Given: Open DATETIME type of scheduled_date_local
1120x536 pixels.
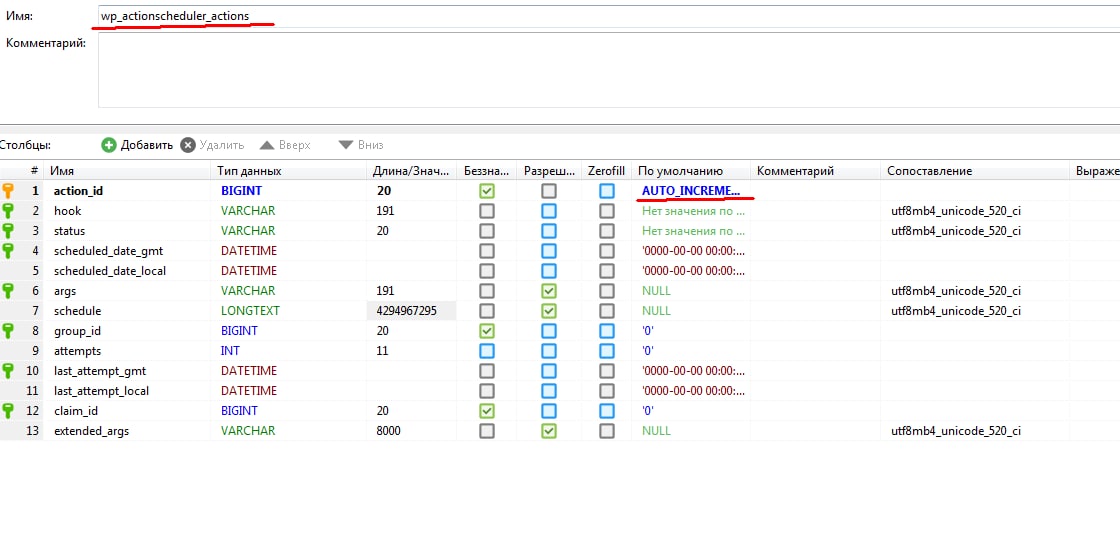Looking at the screenshot, I should coord(249,271).
